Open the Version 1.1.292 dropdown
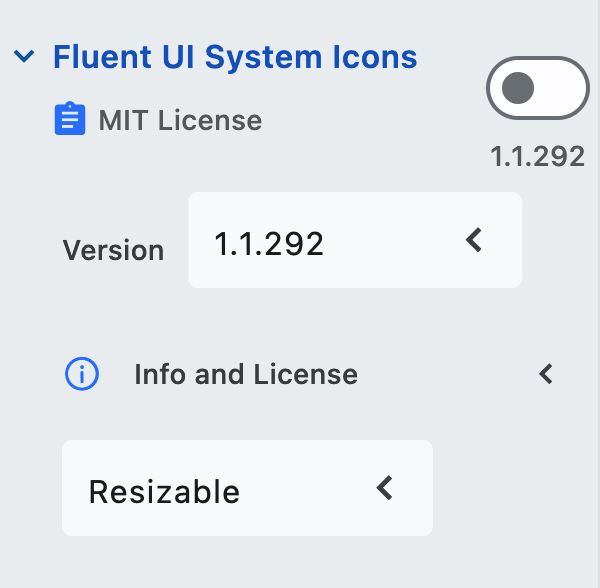This screenshot has height=588, width=600. click(355, 240)
